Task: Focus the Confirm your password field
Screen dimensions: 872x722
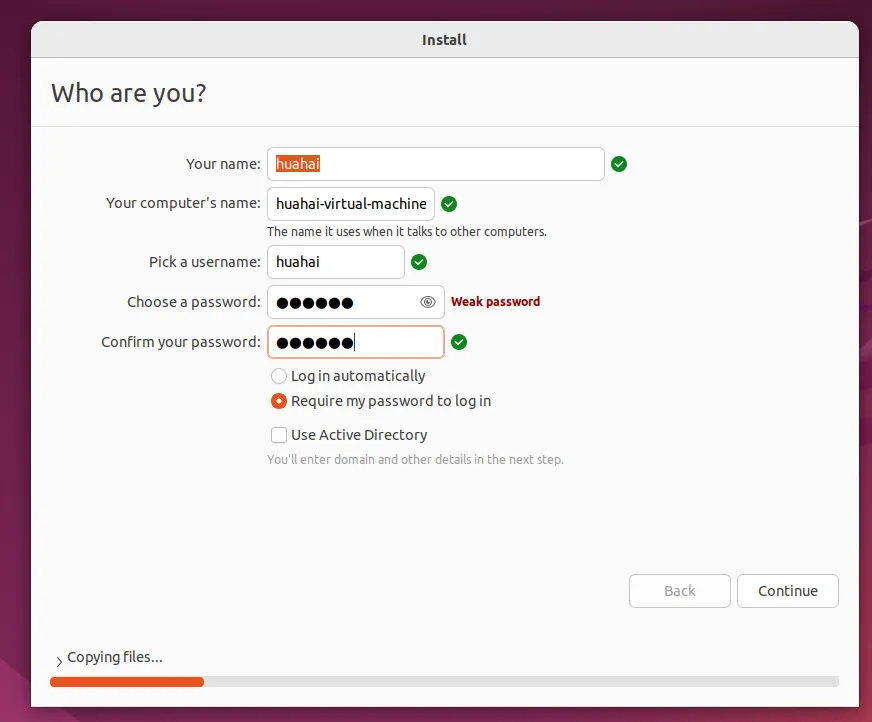Action: tap(356, 342)
